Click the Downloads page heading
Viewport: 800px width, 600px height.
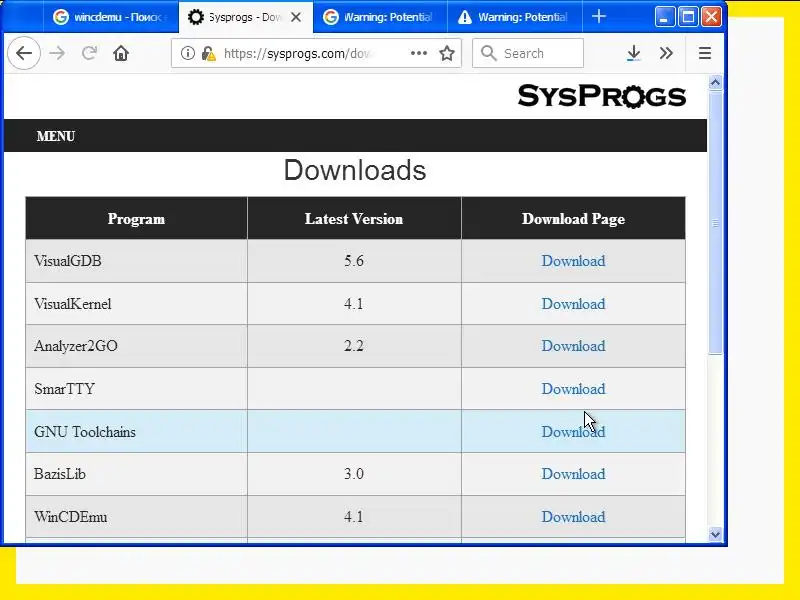355,170
